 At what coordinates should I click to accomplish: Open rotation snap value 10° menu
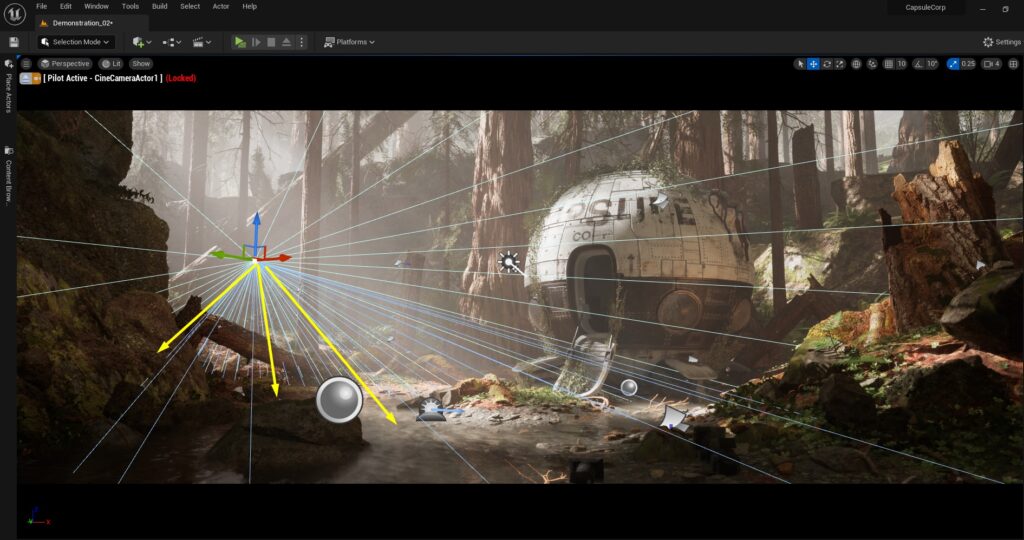pyautogui.click(x=932, y=64)
